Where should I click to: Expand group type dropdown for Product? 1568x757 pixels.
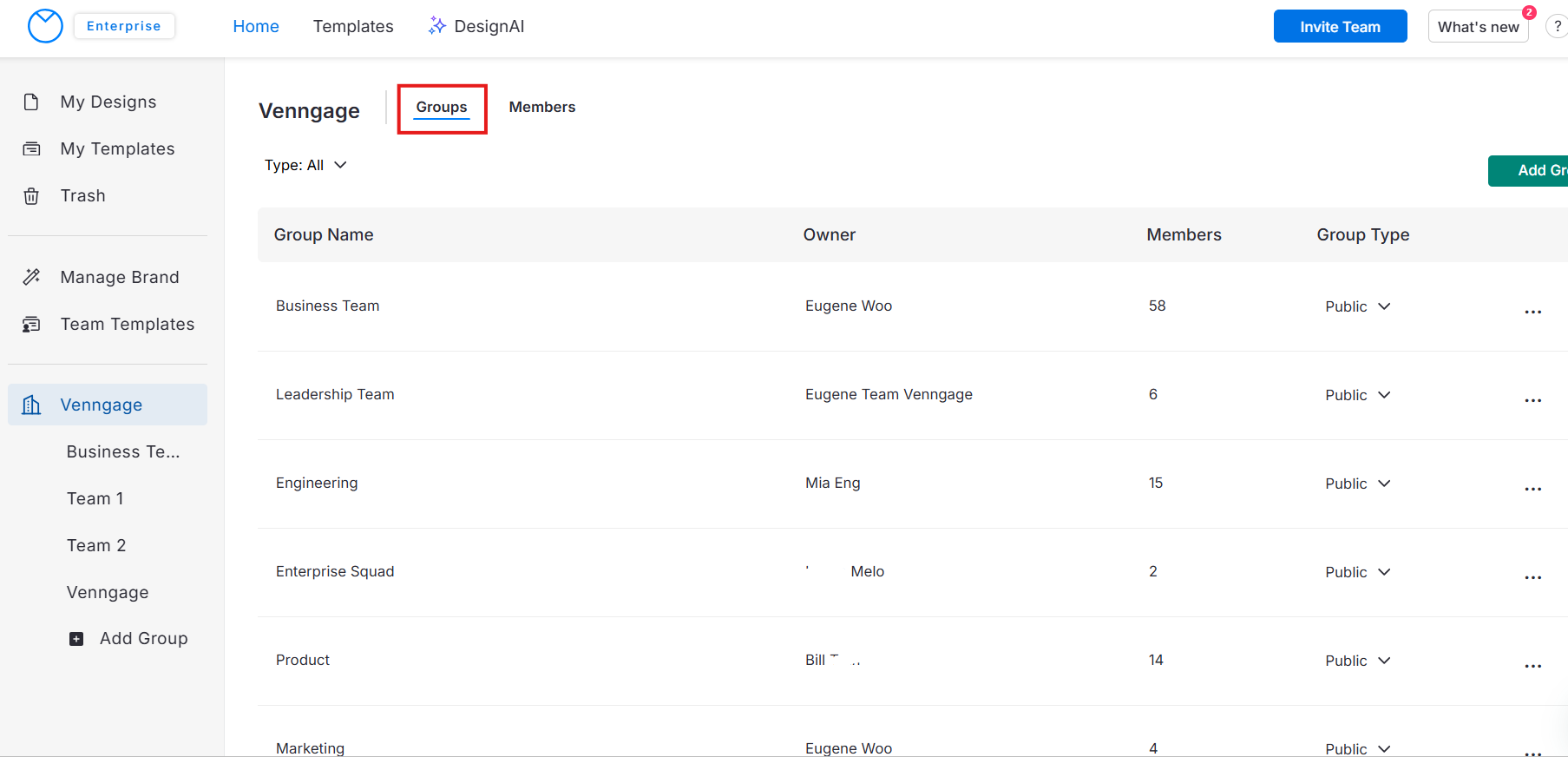(1357, 661)
